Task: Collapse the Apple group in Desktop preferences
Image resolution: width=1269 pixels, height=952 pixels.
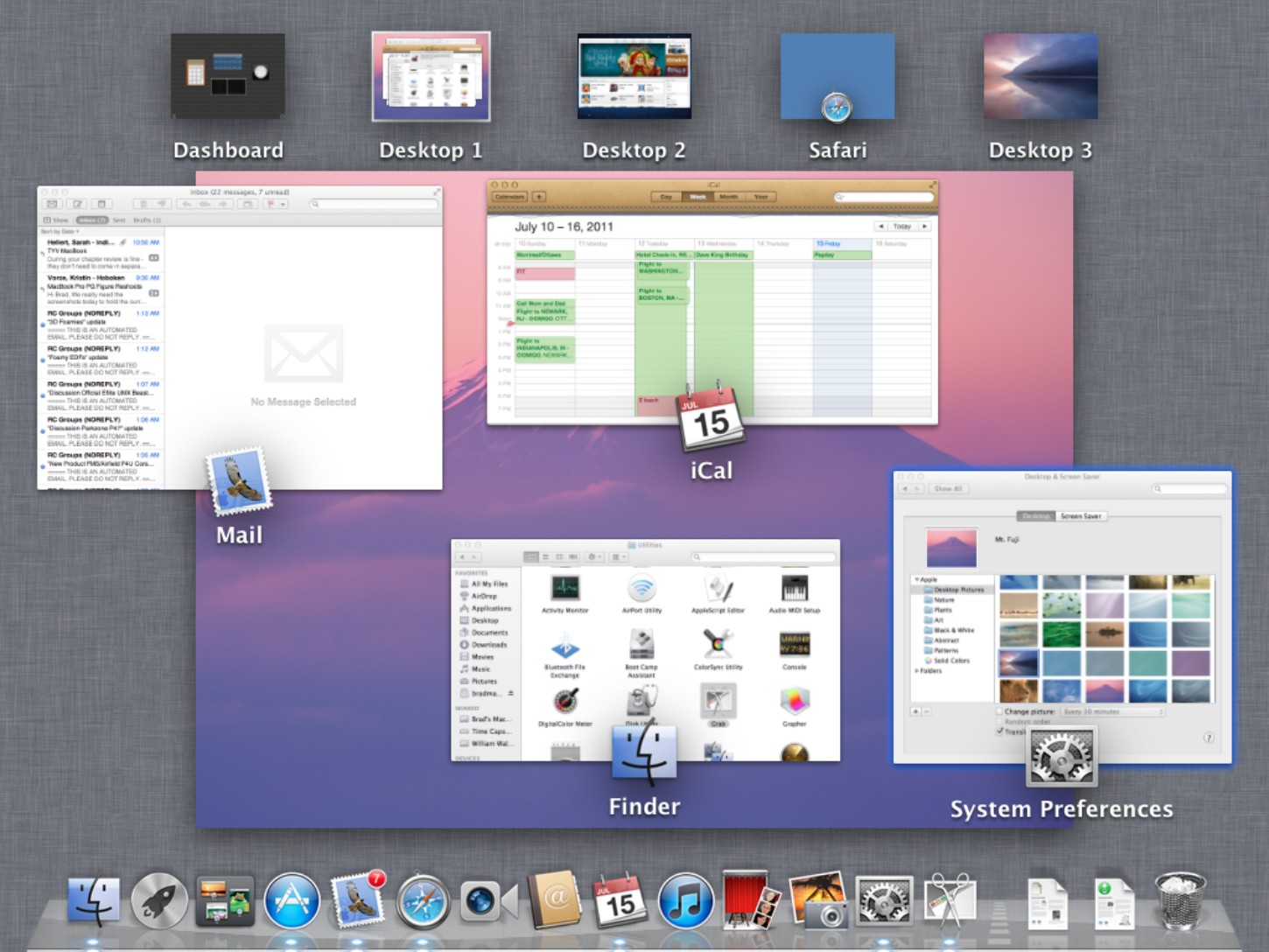Action: pos(917,579)
